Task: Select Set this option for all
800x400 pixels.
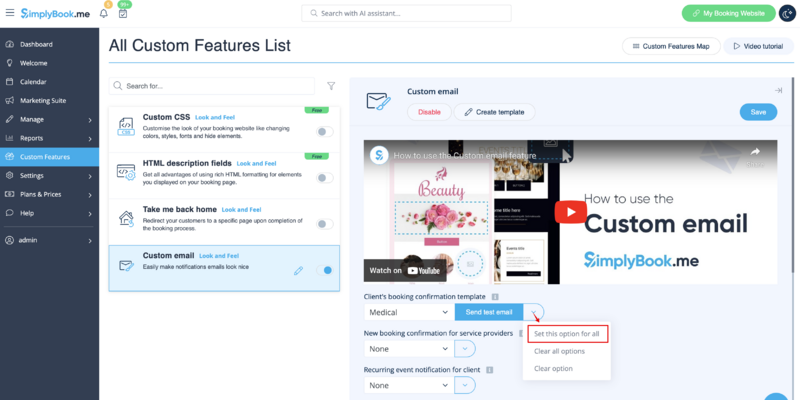Action: [567, 334]
